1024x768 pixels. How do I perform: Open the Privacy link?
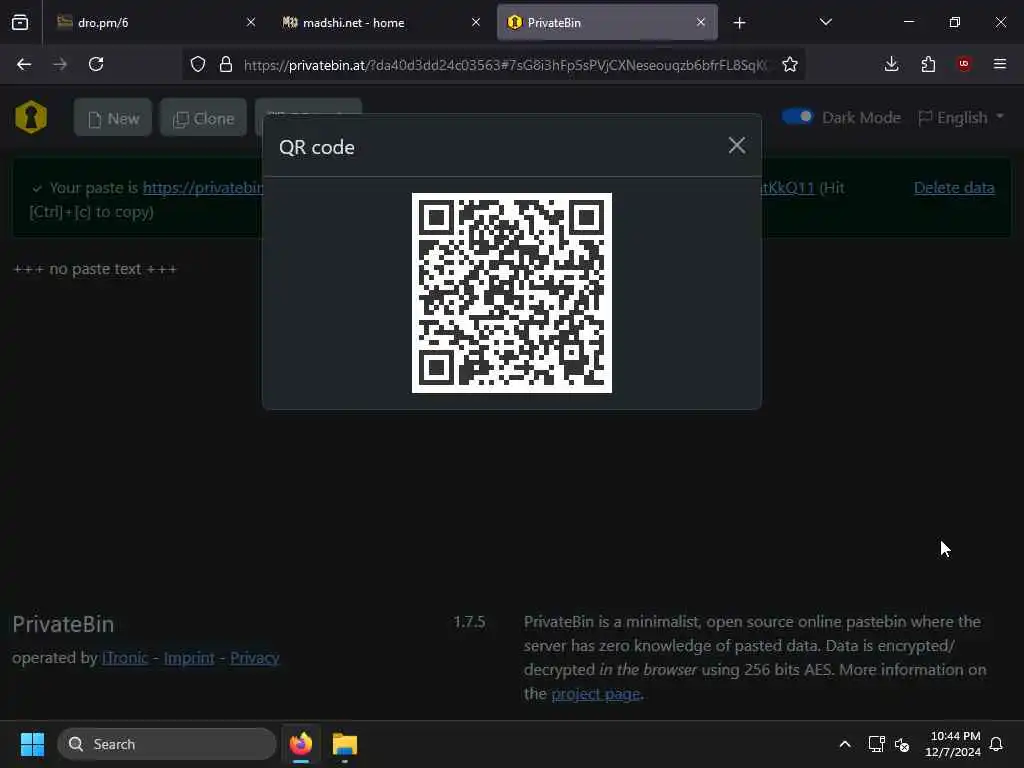click(x=255, y=658)
